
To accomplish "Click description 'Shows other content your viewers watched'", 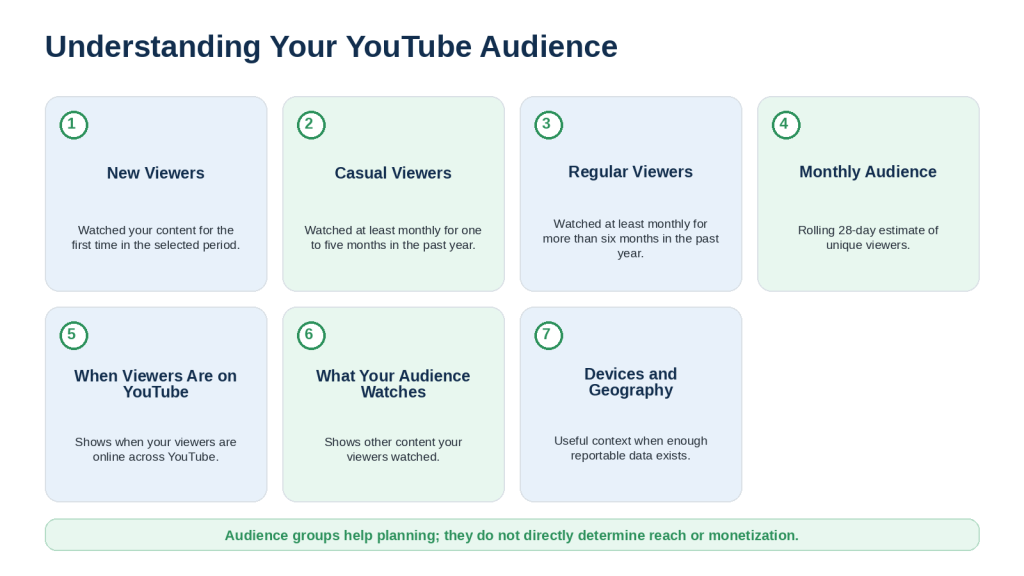I will click(x=393, y=449).
